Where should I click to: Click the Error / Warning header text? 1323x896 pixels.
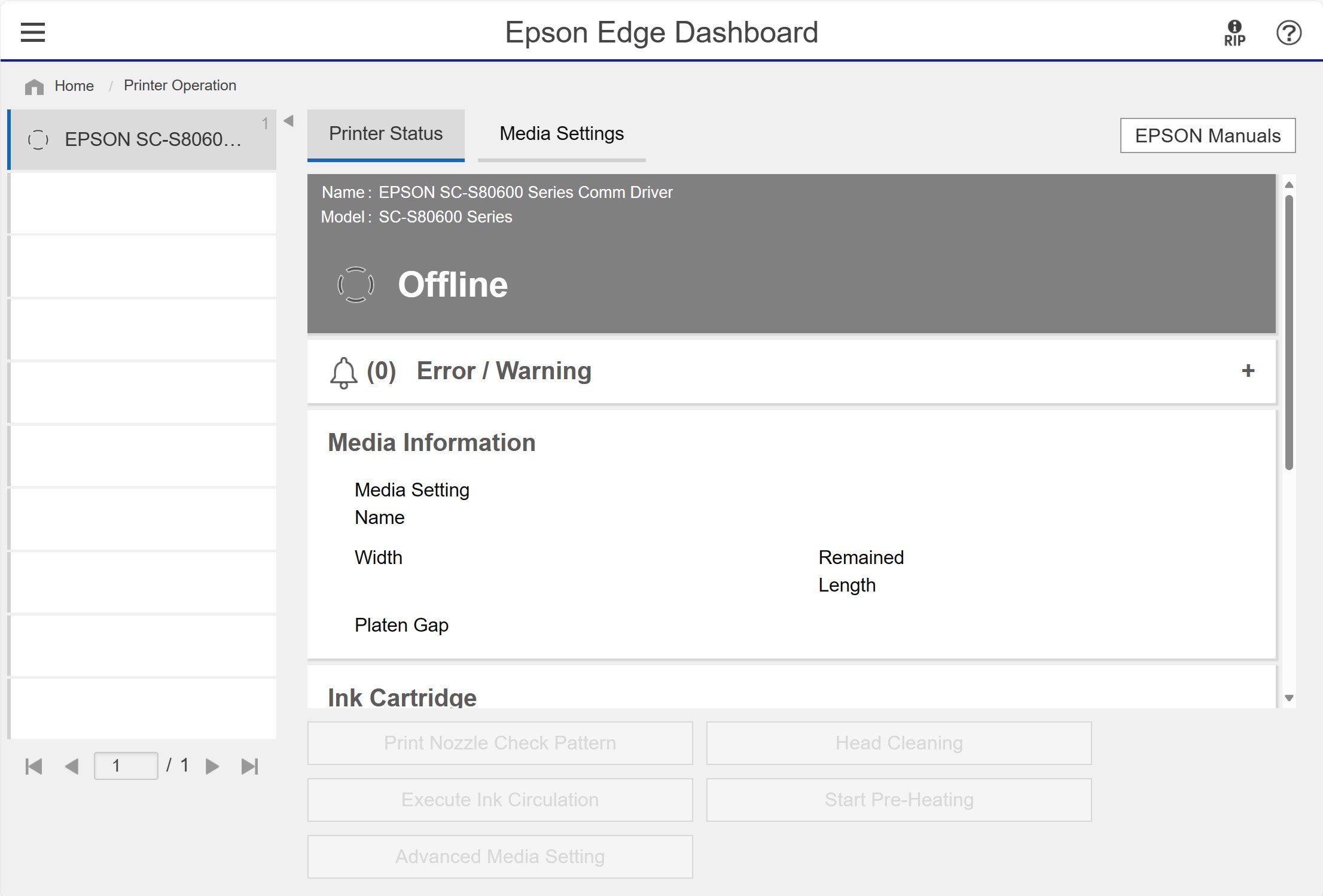pos(504,371)
